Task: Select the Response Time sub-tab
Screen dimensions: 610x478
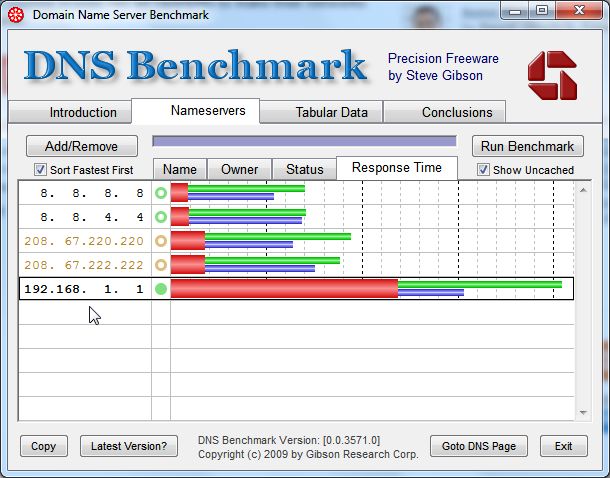Action: 397,168
